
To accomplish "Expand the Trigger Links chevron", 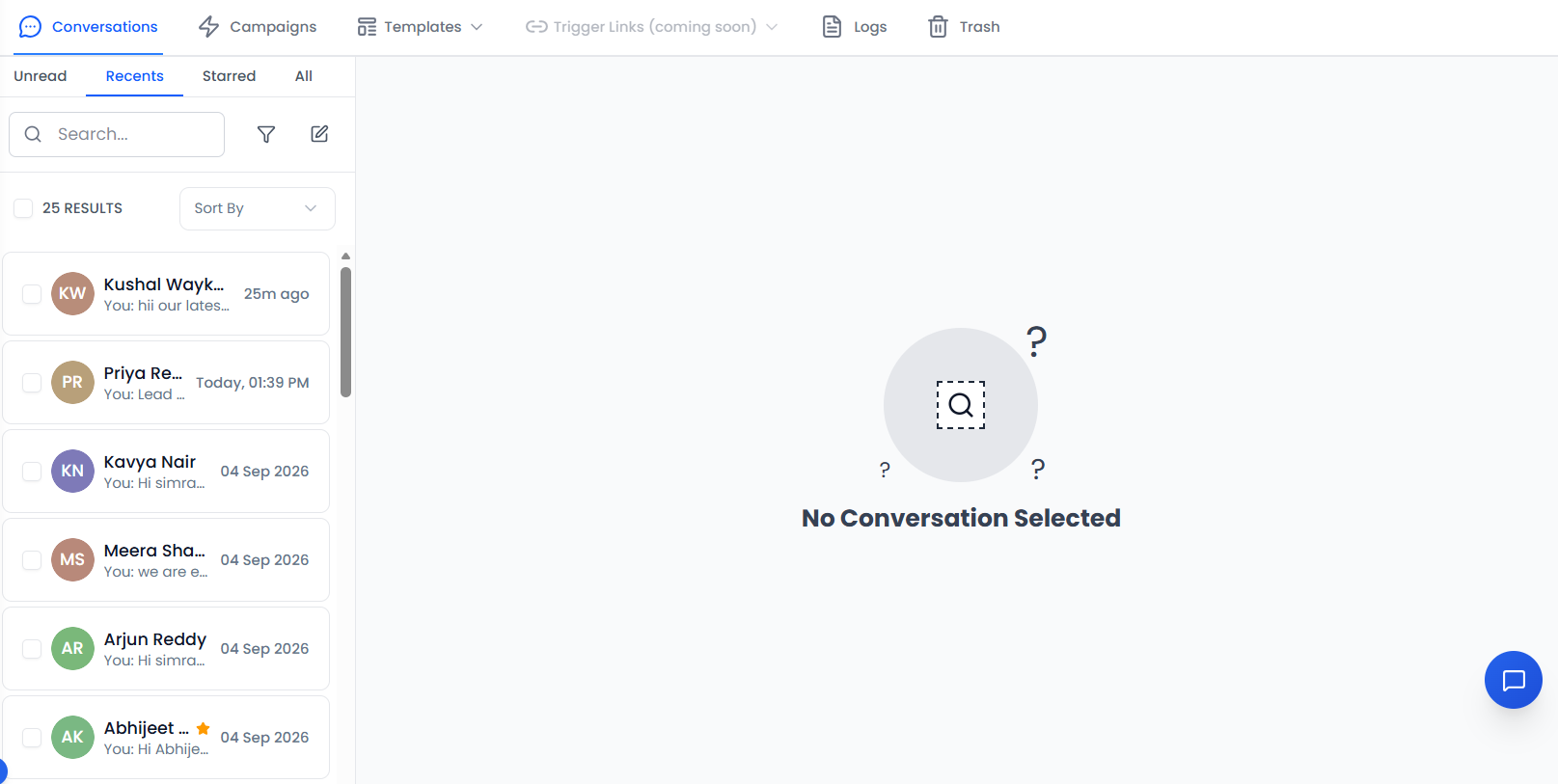I will (772, 27).
